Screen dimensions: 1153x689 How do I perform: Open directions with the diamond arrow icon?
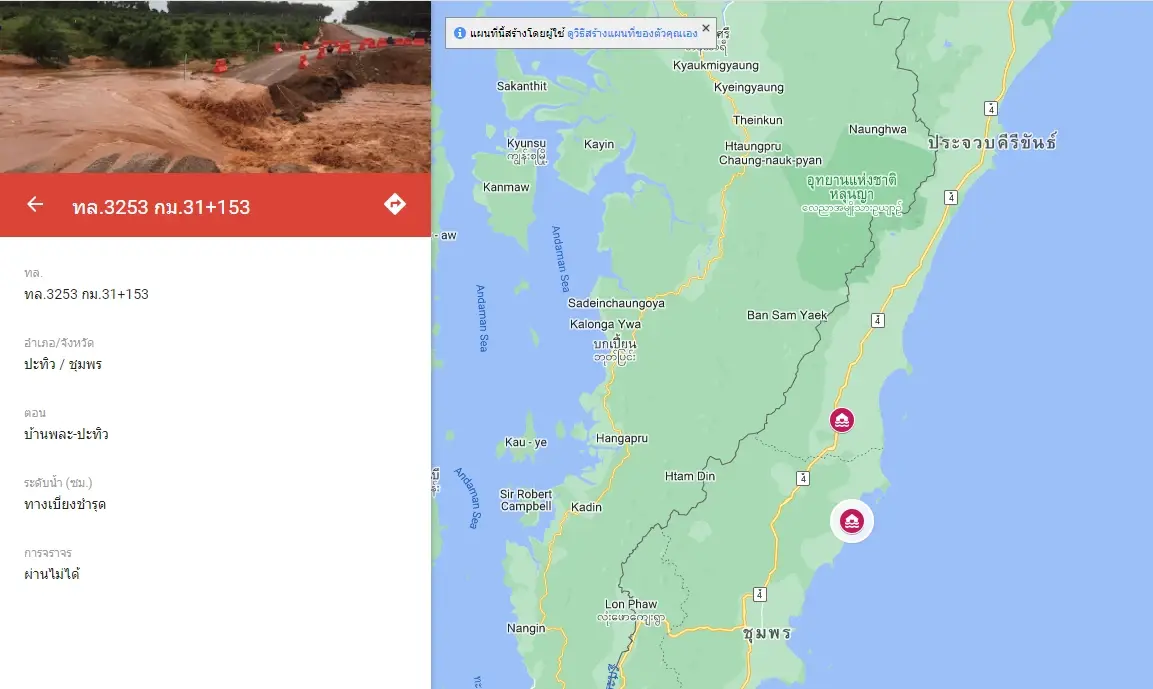click(395, 204)
